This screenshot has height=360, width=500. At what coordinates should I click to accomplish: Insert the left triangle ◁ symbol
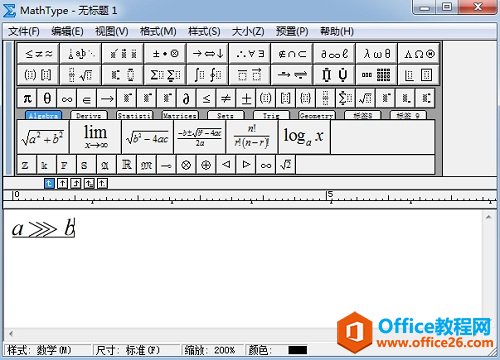[x=226, y=165]
